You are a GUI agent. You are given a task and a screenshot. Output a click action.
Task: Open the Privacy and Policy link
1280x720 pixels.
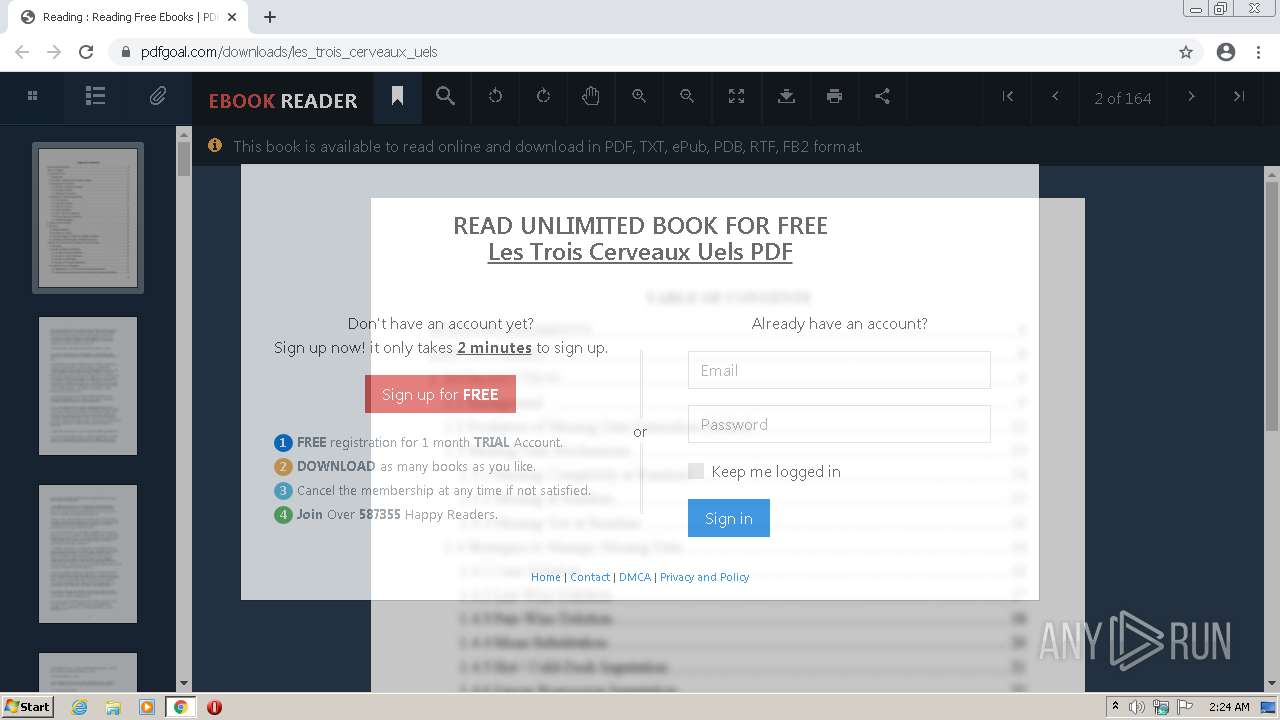[704, 577]
